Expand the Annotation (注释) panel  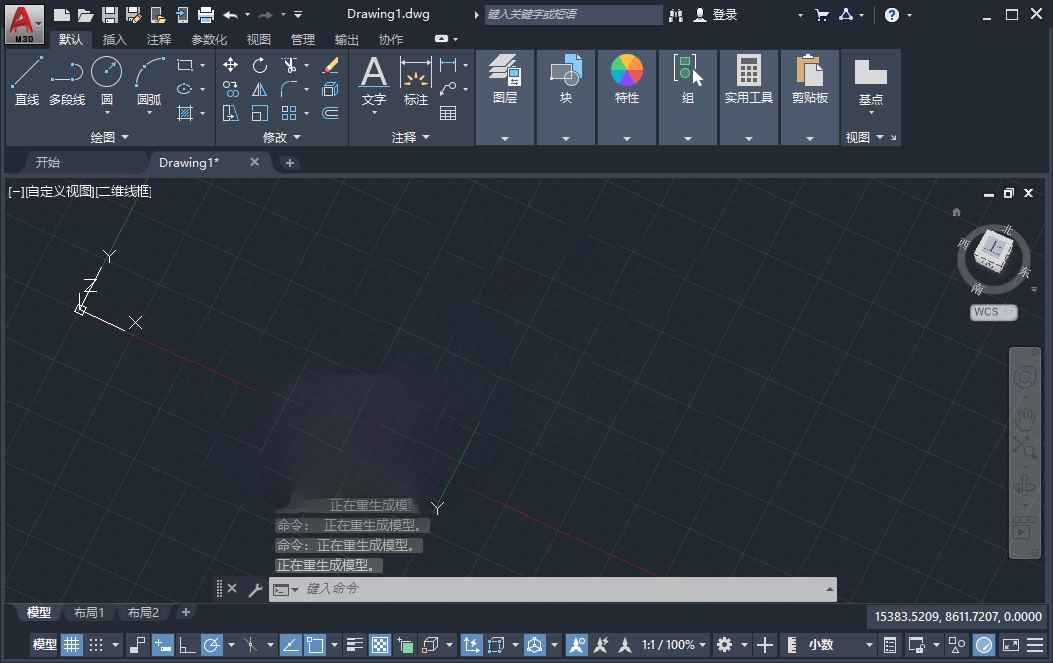410,137
